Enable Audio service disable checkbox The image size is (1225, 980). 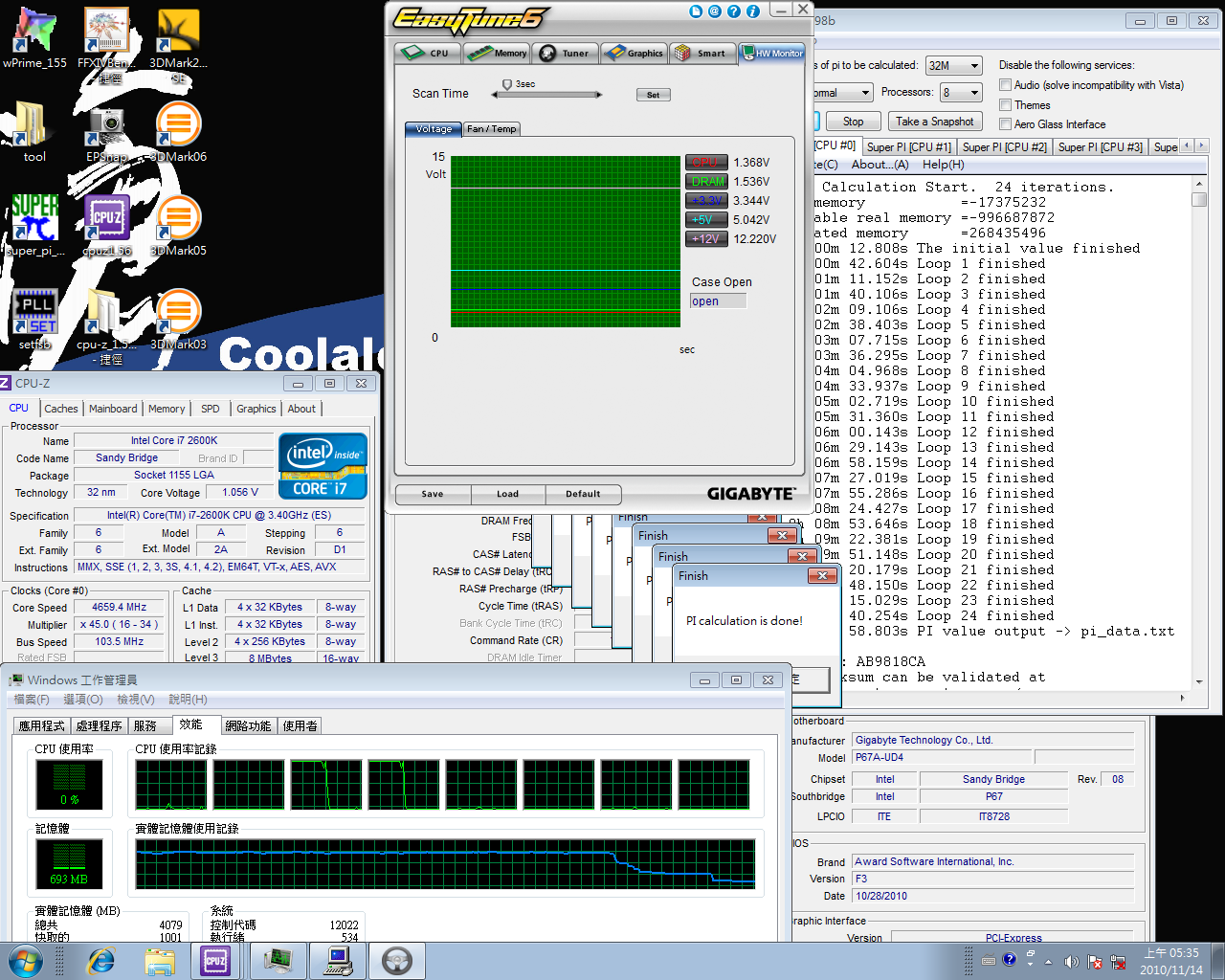[1006, 85]
